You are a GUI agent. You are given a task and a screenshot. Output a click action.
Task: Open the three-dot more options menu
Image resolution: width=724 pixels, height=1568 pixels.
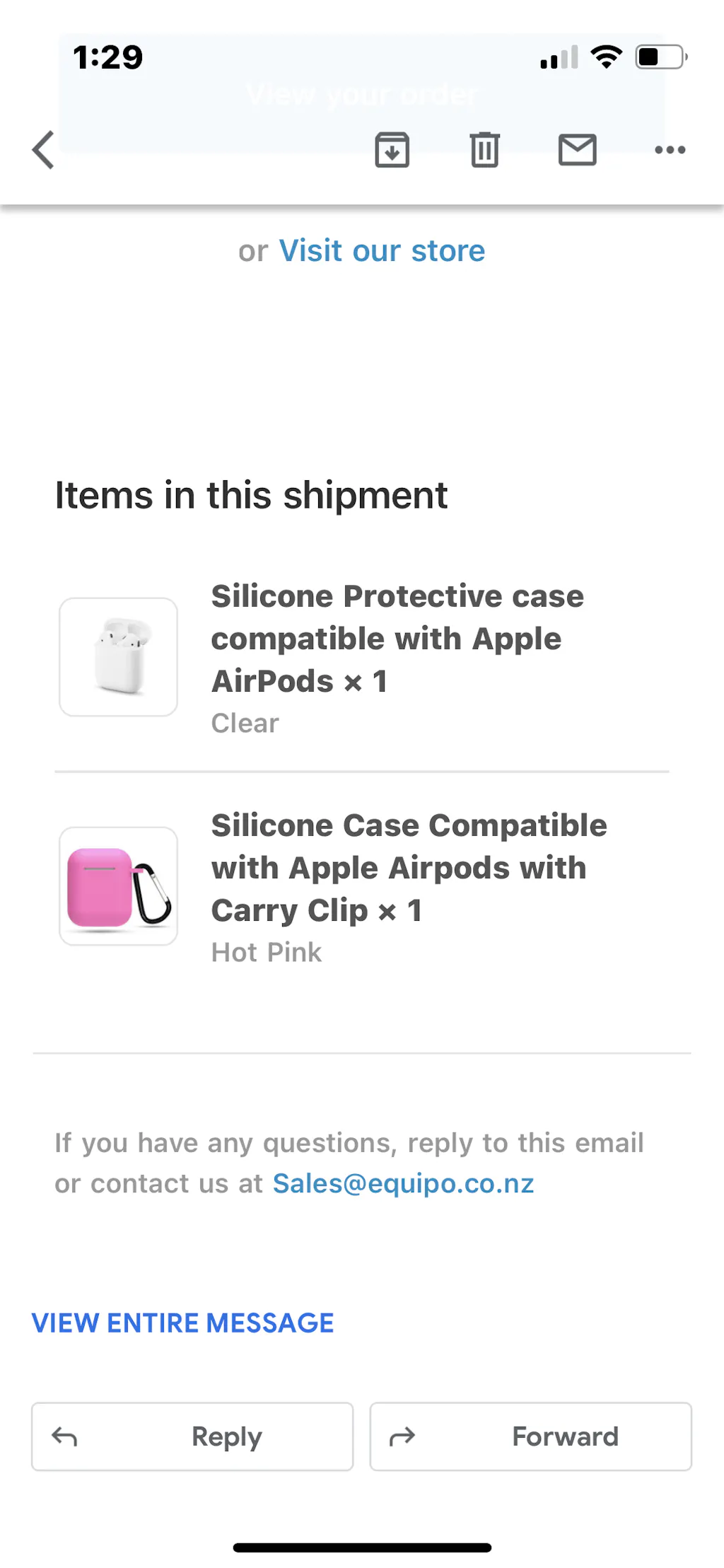[670, 150]
